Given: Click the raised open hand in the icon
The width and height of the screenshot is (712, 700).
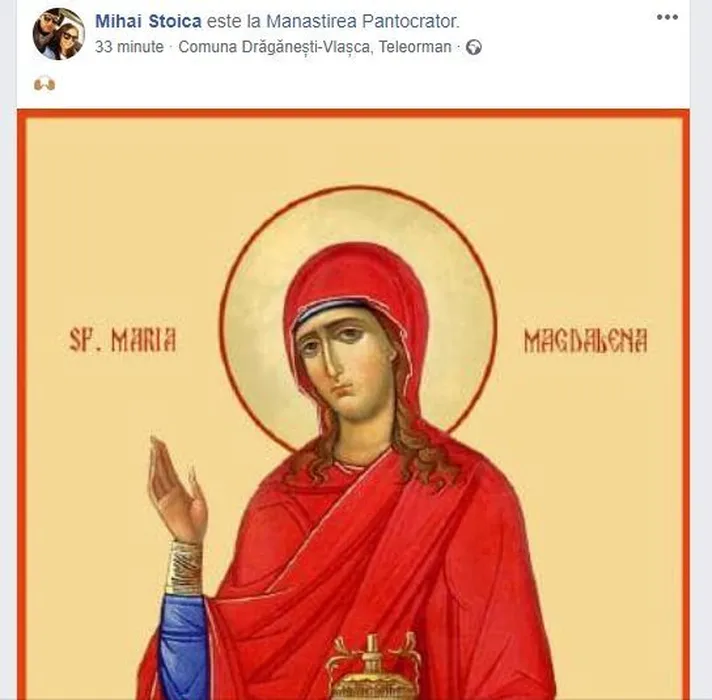Looking at the screenshot, I should coord(177,489).
